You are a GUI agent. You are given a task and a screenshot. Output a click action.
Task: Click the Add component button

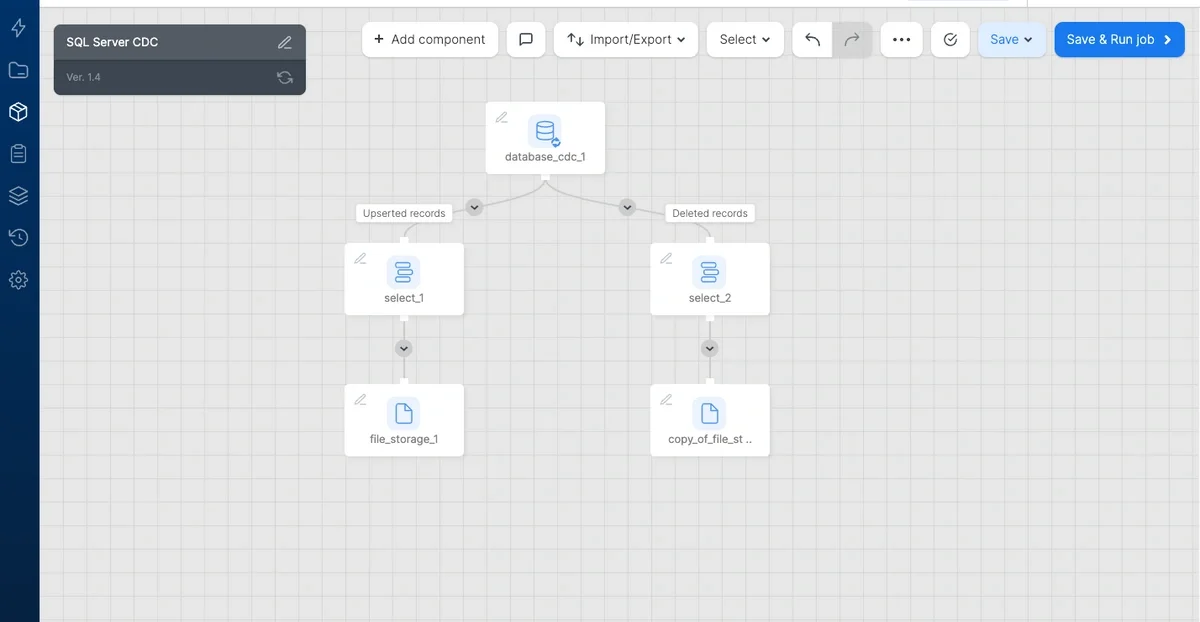pyautogui.click(x=430, y=39)
